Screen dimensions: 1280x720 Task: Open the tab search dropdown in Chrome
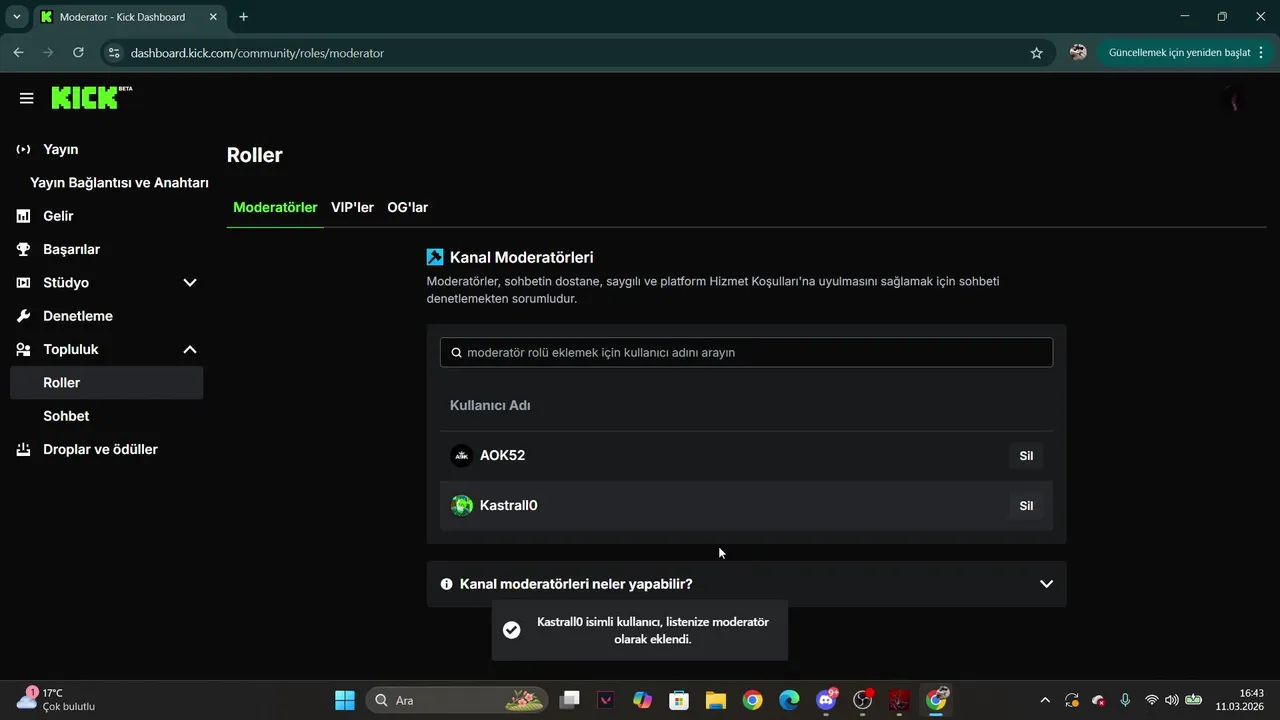pyautogui.click(x=17, y=17)
